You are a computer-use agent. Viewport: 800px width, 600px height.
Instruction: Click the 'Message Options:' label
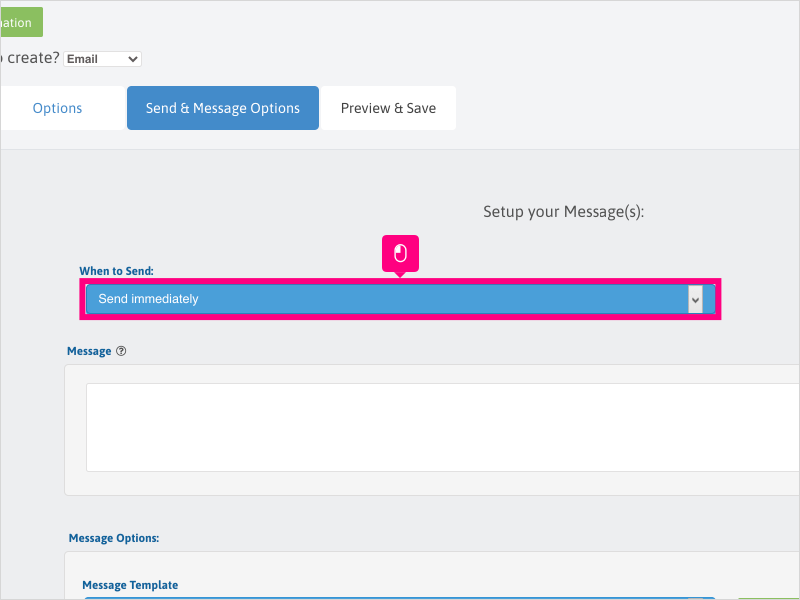(x=114, y=538)
